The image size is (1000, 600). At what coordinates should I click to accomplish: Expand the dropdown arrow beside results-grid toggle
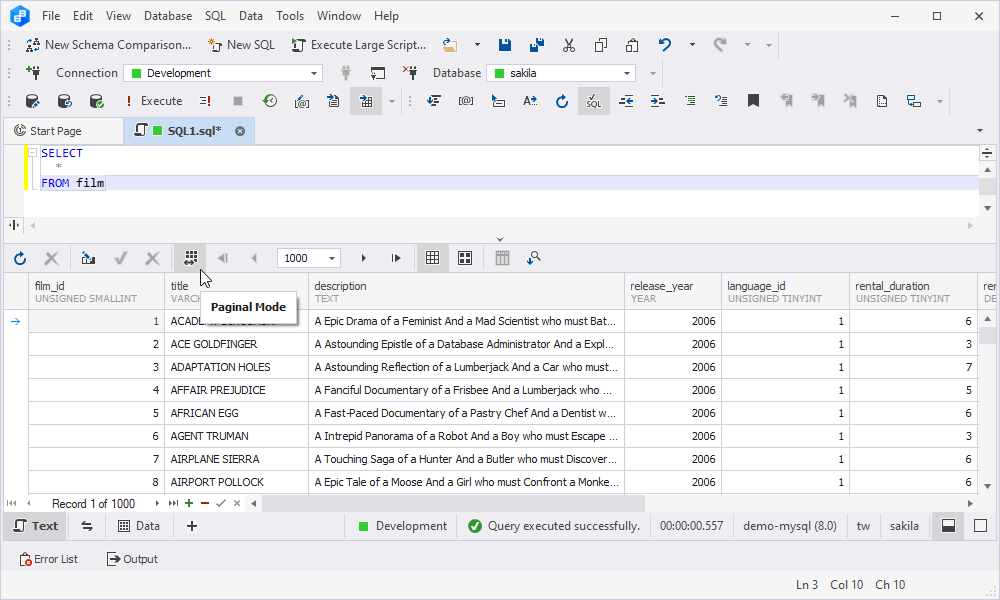(x=392, y=101)
